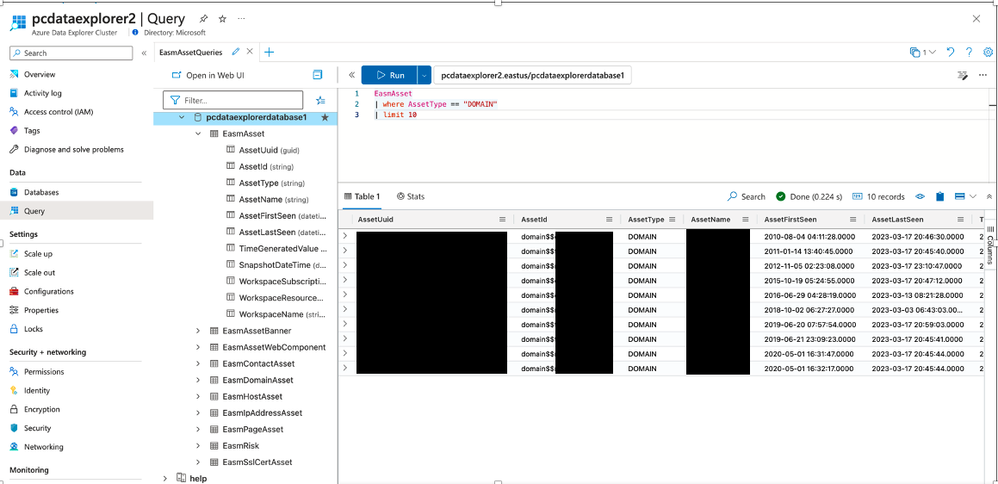Open Configurations settings
The width and height of the screenshot is (998, 484).
pos(49,292)
